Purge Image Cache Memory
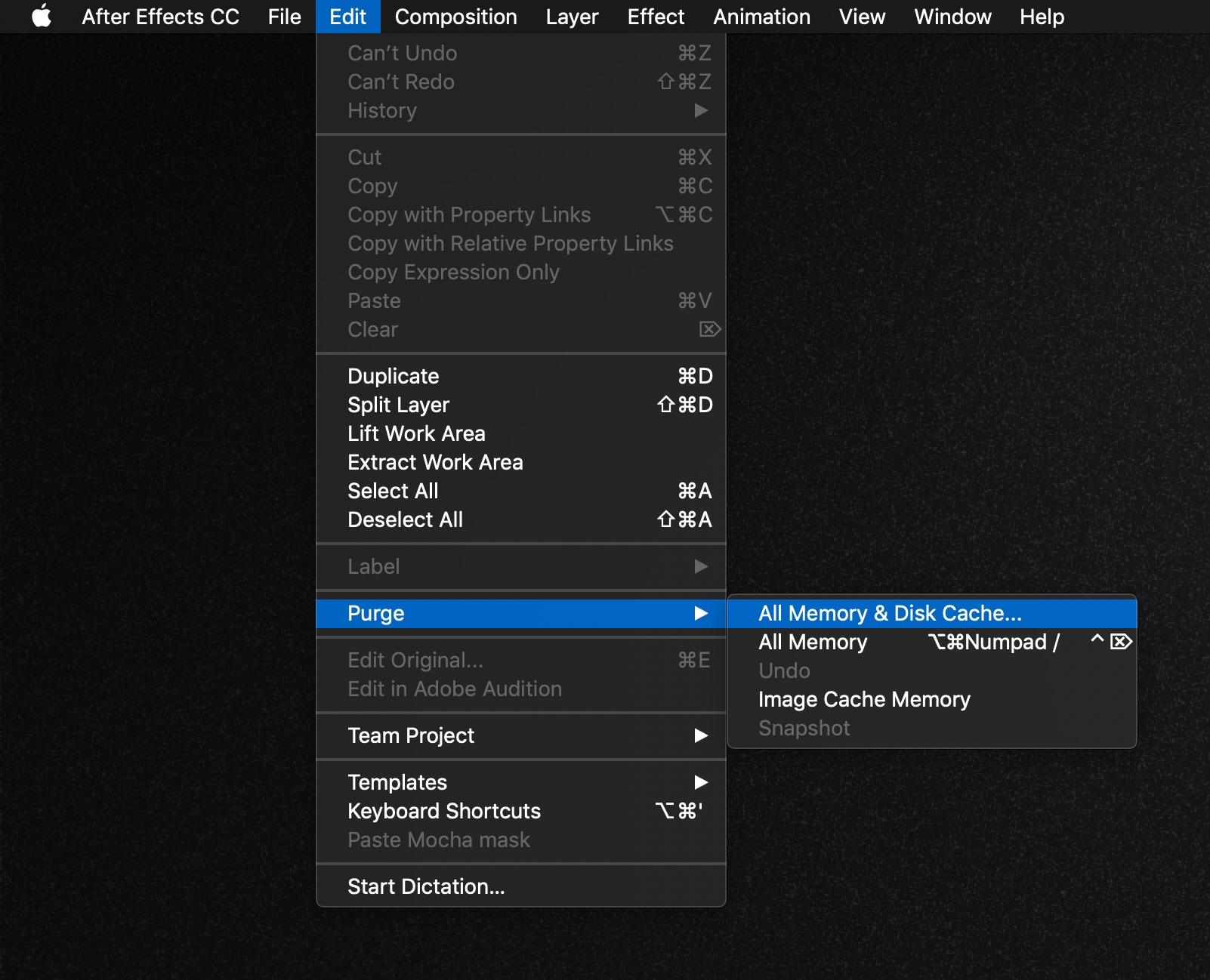 click(x=932, y=699)
